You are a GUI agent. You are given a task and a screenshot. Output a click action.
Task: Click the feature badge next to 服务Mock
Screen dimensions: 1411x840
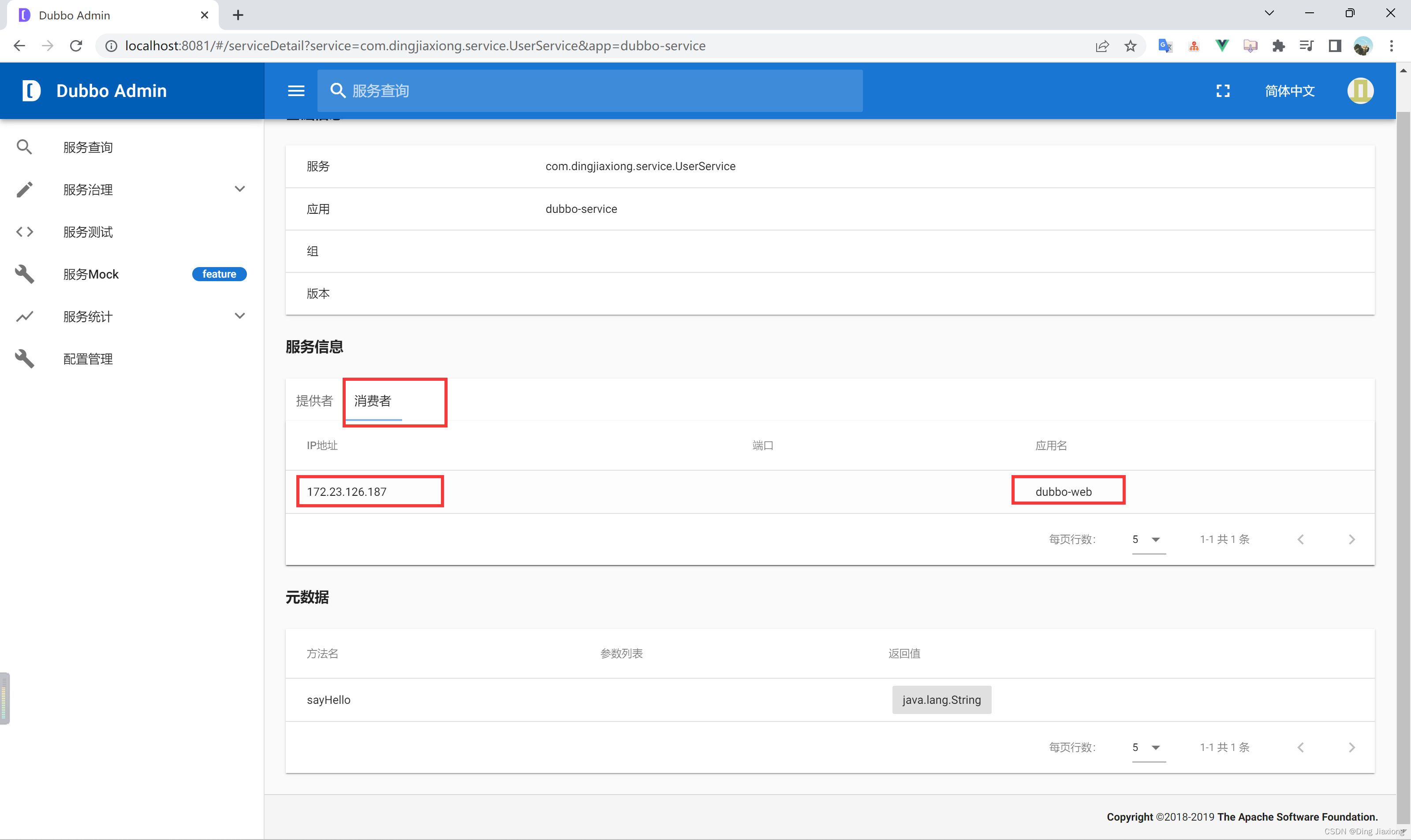coord(219,274)
